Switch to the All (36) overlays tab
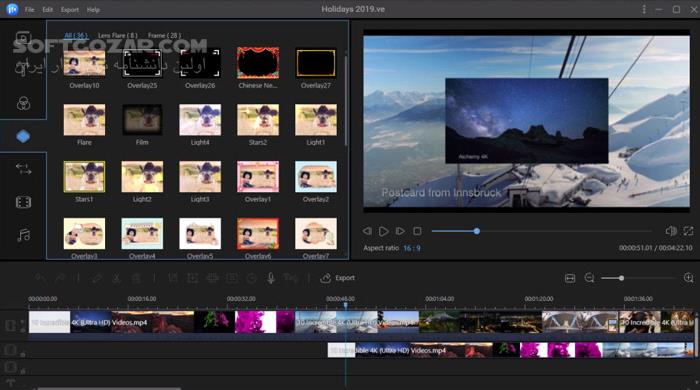 (x=75, y=35)
